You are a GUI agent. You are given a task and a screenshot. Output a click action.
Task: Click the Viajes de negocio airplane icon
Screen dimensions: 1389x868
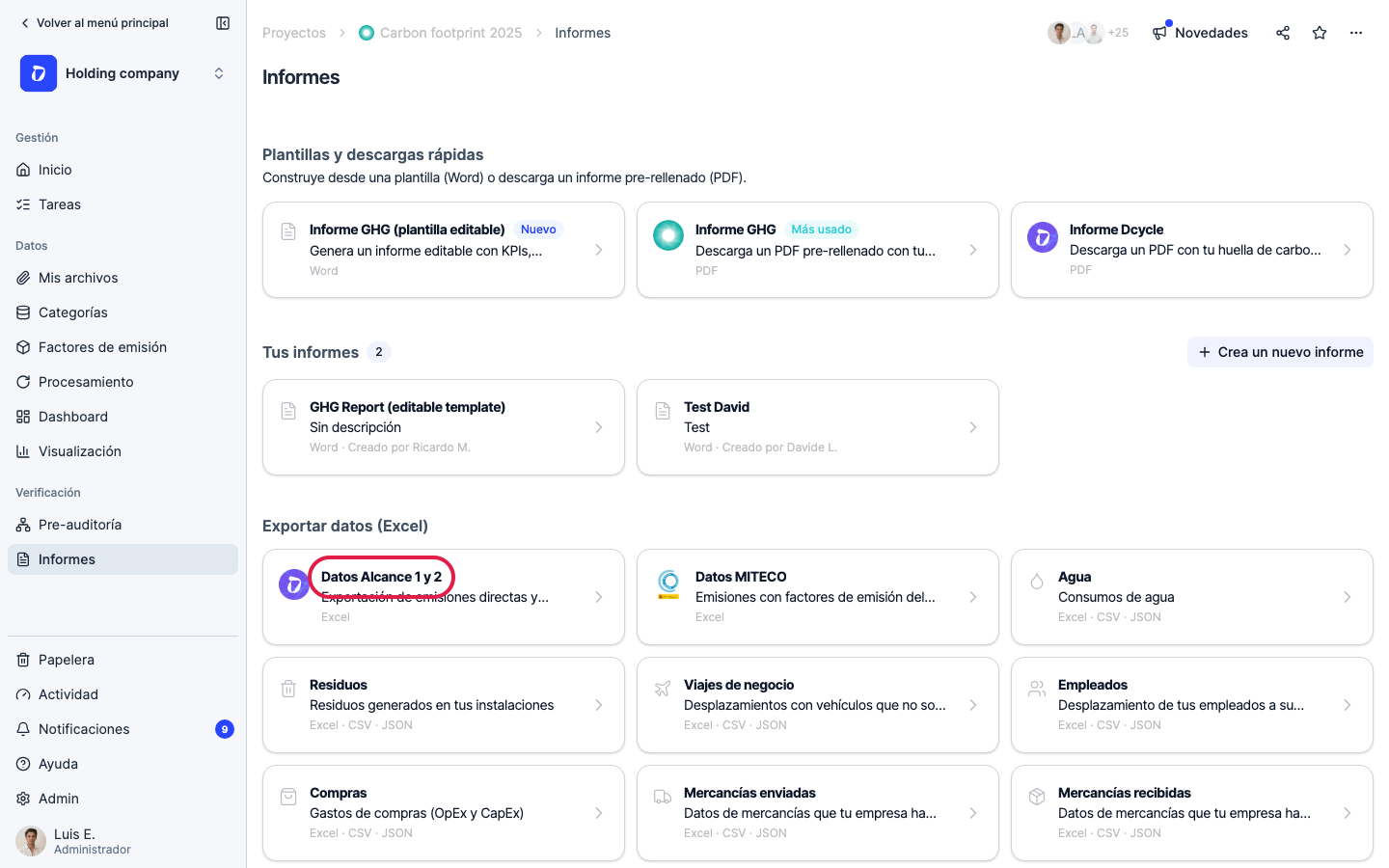[x=663, y=689]
